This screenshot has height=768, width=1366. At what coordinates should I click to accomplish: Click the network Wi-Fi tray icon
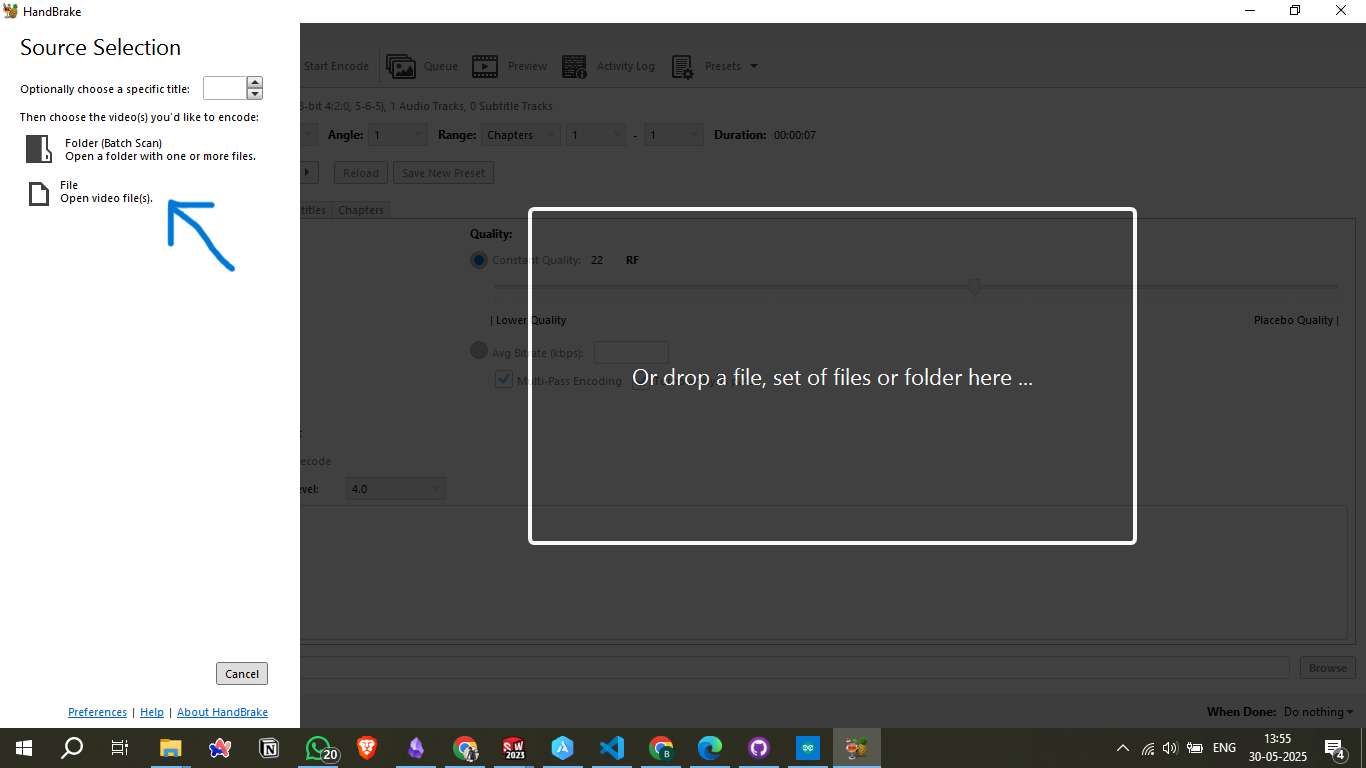click(x=1147, y=748)
